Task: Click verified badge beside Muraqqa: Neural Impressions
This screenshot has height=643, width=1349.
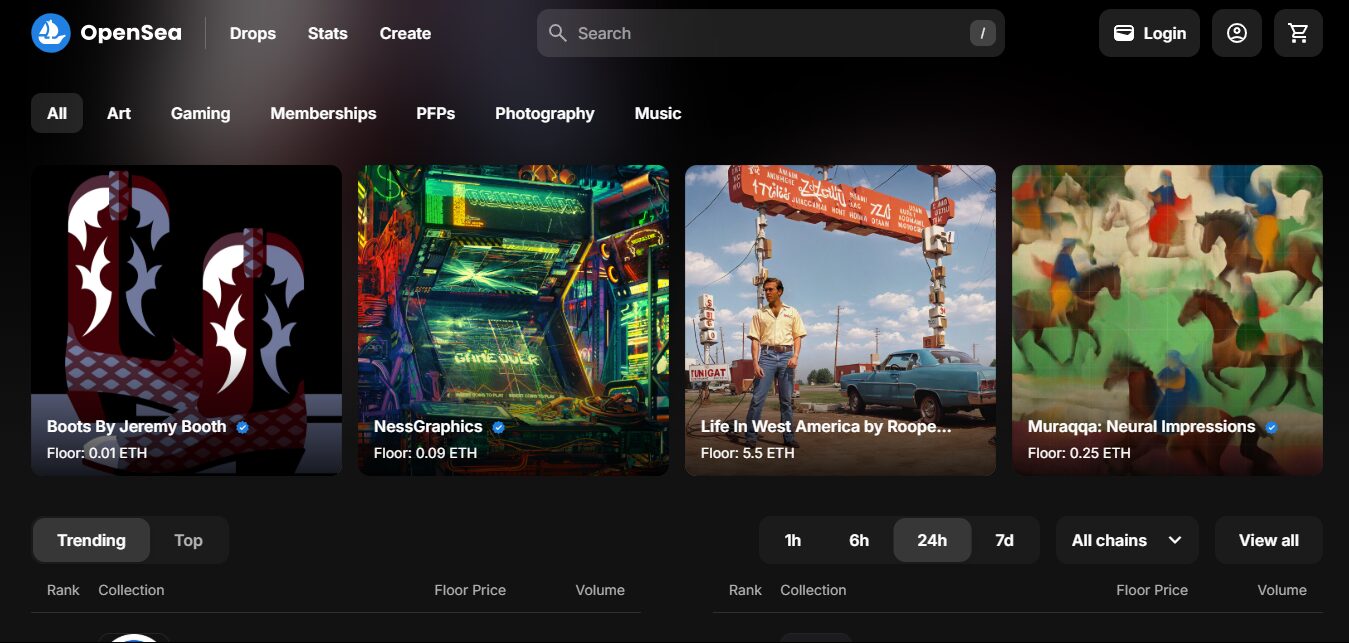Action: pos(1271,427)
